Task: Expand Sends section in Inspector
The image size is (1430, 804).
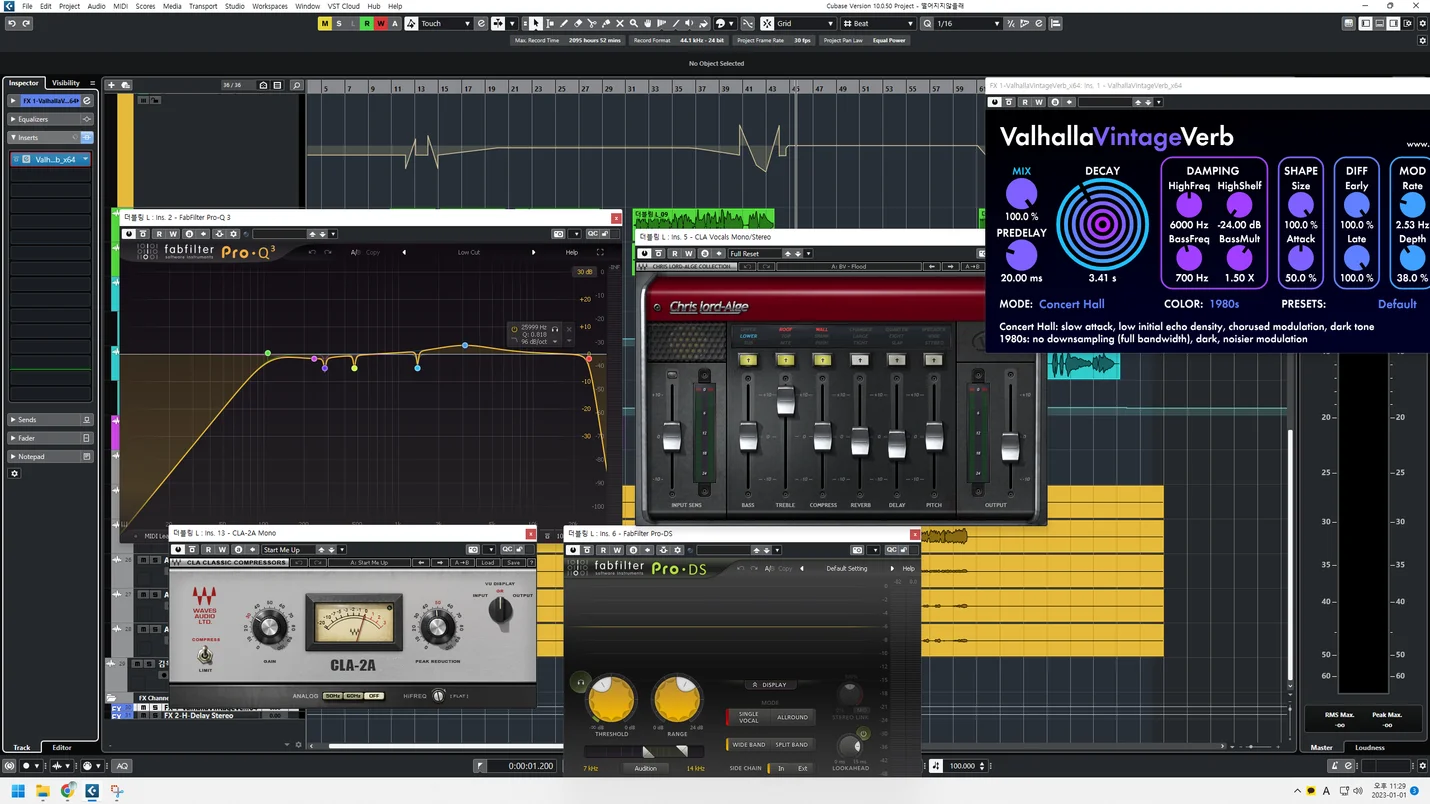Action: (x=51, y=419)
